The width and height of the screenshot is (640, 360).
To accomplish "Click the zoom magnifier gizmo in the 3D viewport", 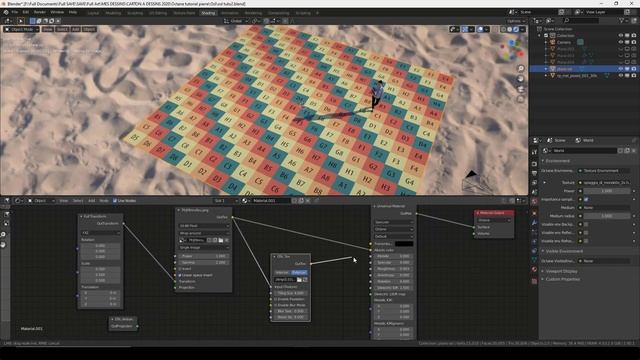I will coord(521,68).
